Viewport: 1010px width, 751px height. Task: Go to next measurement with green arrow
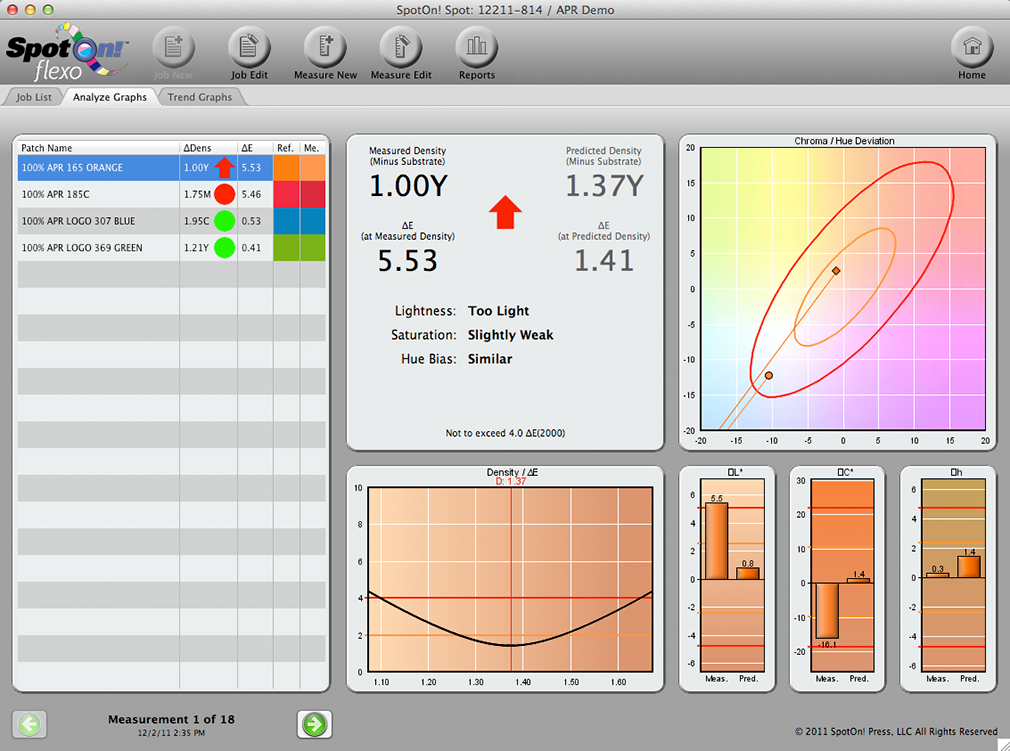pyautogui.click(x=315, y=725)
